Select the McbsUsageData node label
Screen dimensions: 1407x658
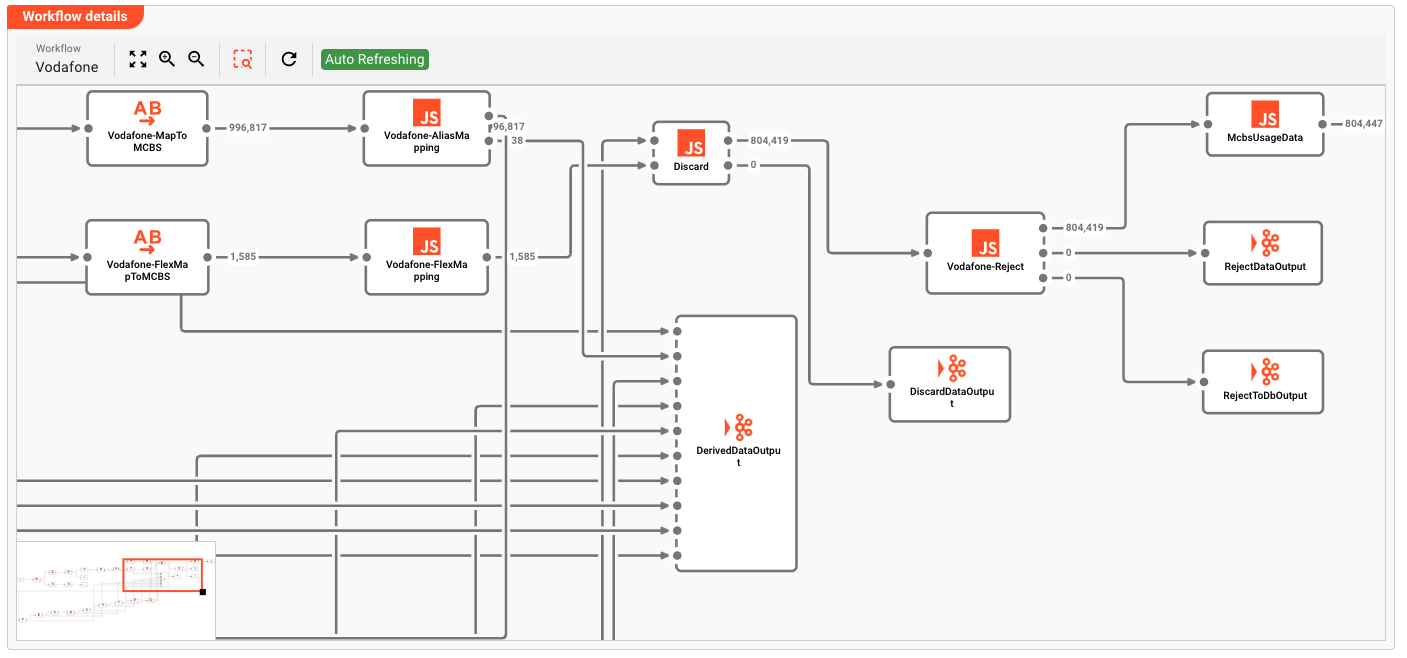1265,137
